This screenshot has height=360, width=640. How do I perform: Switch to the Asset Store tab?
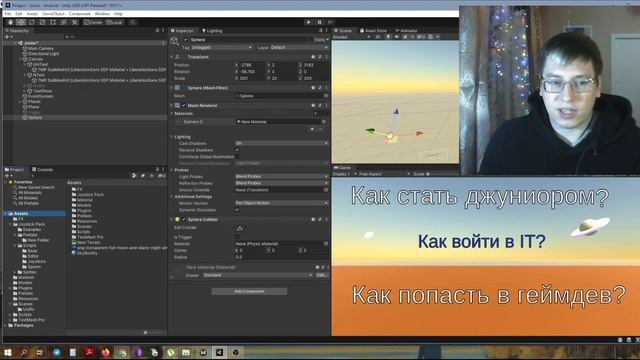[373, 31]
